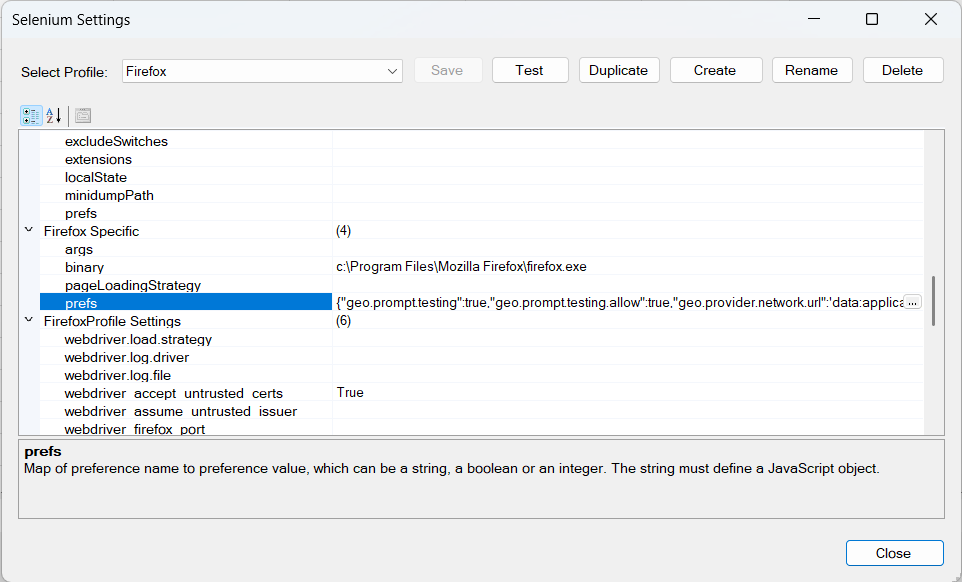Select the binary property row
Screen dimensions: 962x582
tap(85, 268)
